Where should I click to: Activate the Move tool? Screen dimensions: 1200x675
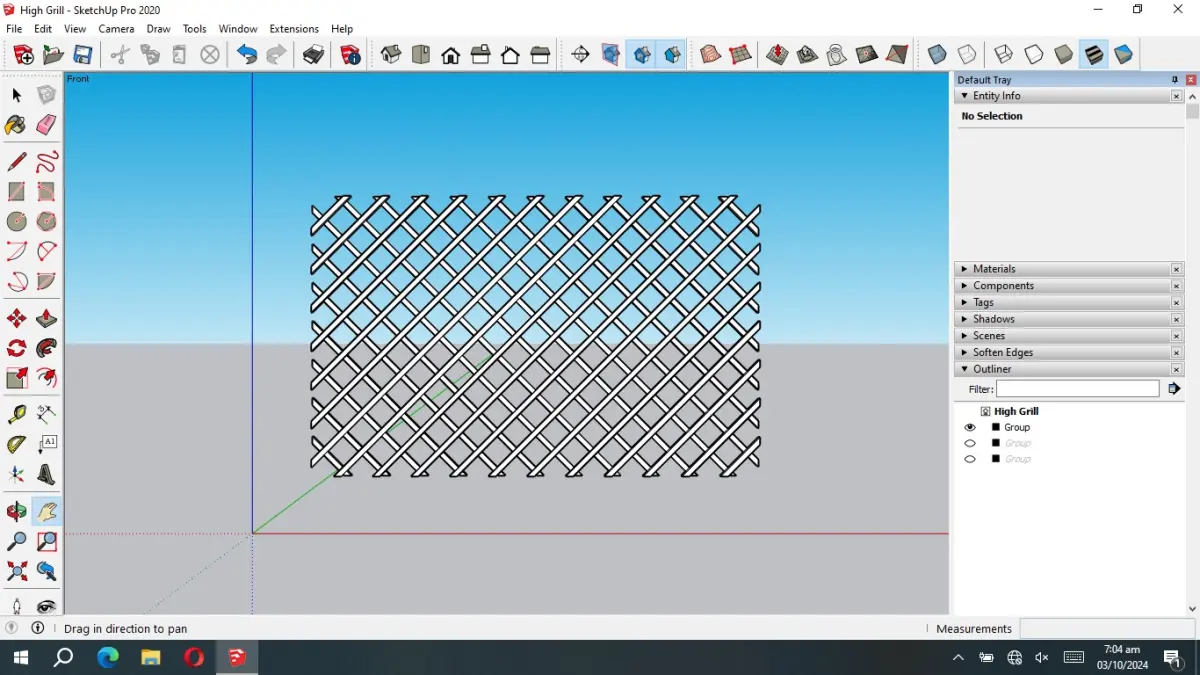[16, 319]
